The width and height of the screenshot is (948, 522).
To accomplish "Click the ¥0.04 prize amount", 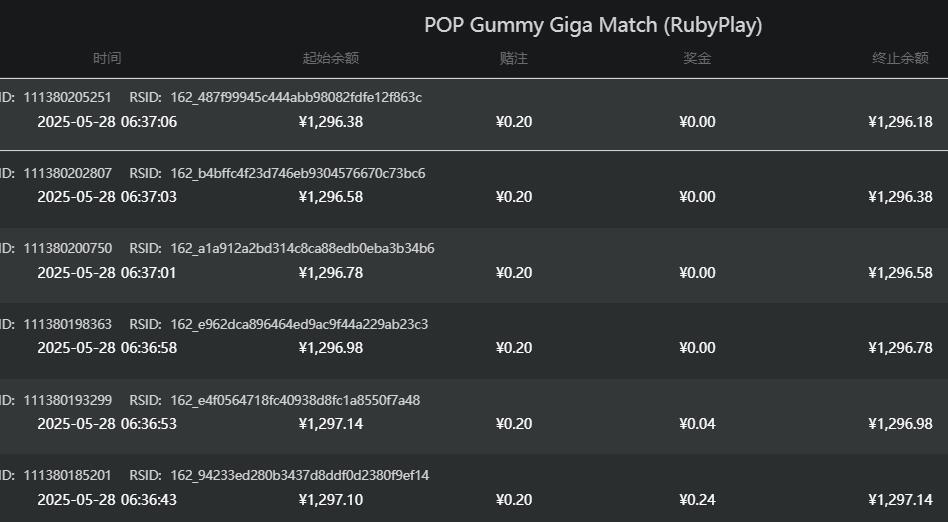I will pos(697,424).
